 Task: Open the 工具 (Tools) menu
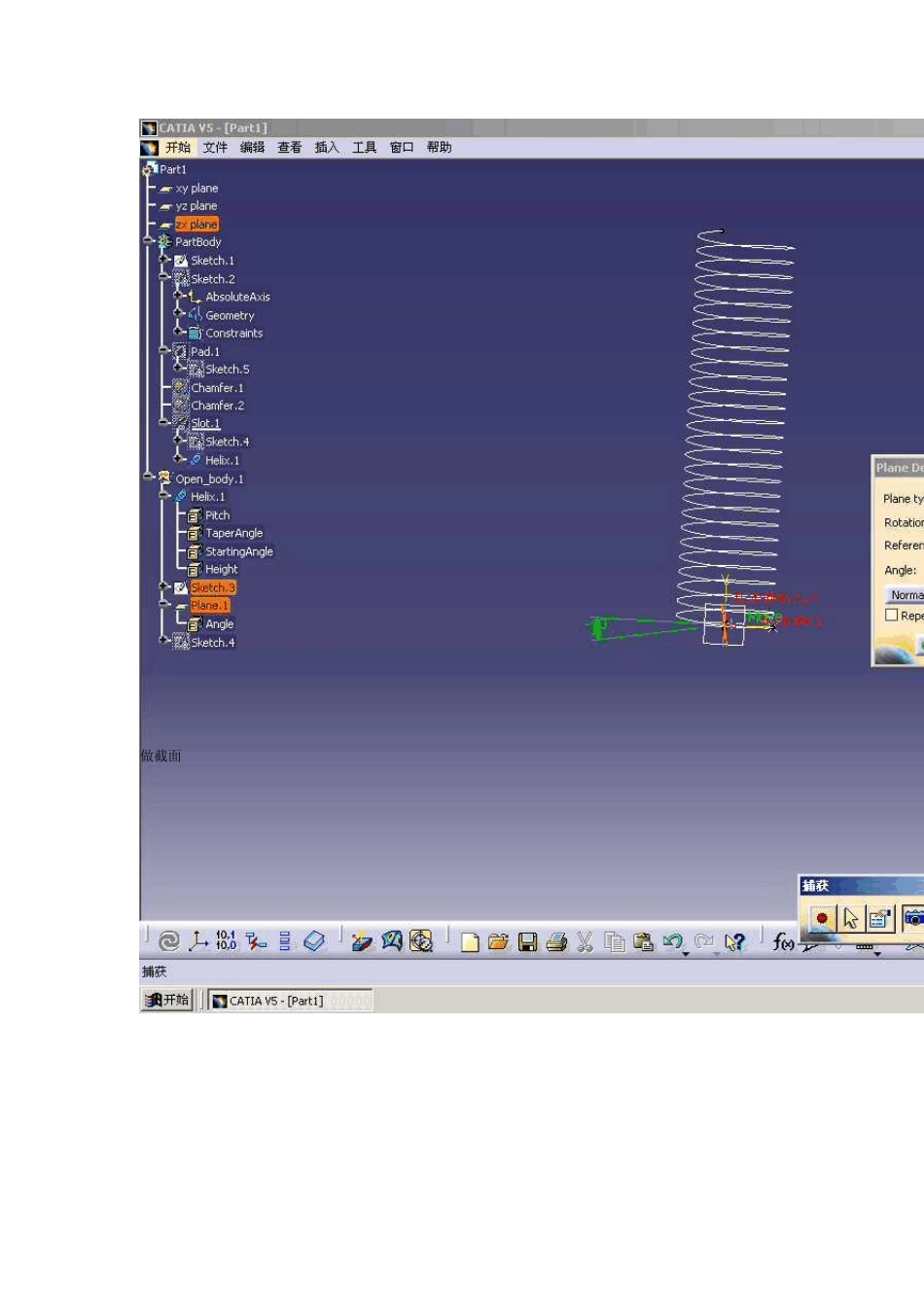point(364,148)
